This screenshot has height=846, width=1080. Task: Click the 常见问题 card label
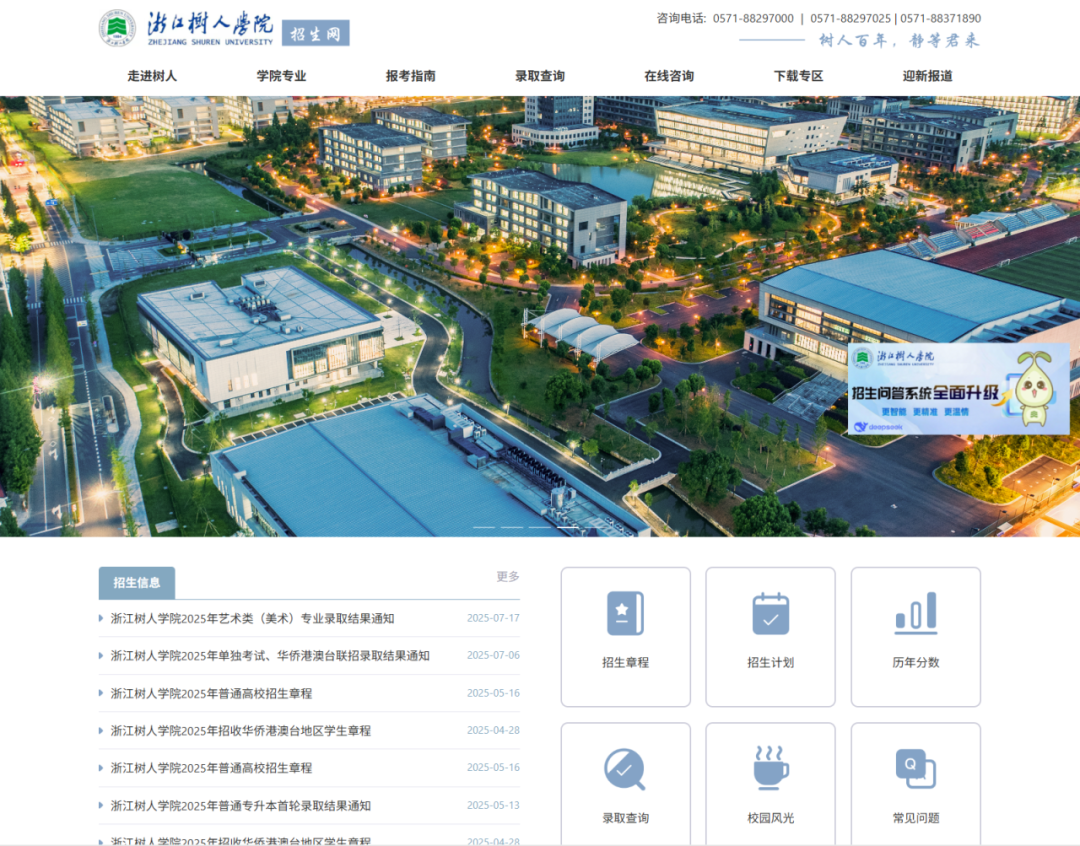(916, 818)
